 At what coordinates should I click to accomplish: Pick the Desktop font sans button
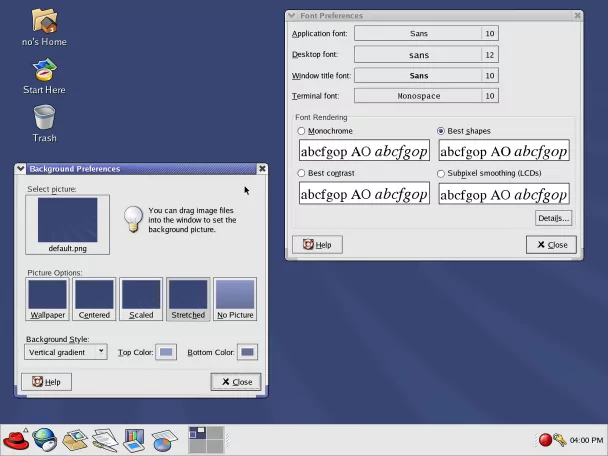click(426, 55)
